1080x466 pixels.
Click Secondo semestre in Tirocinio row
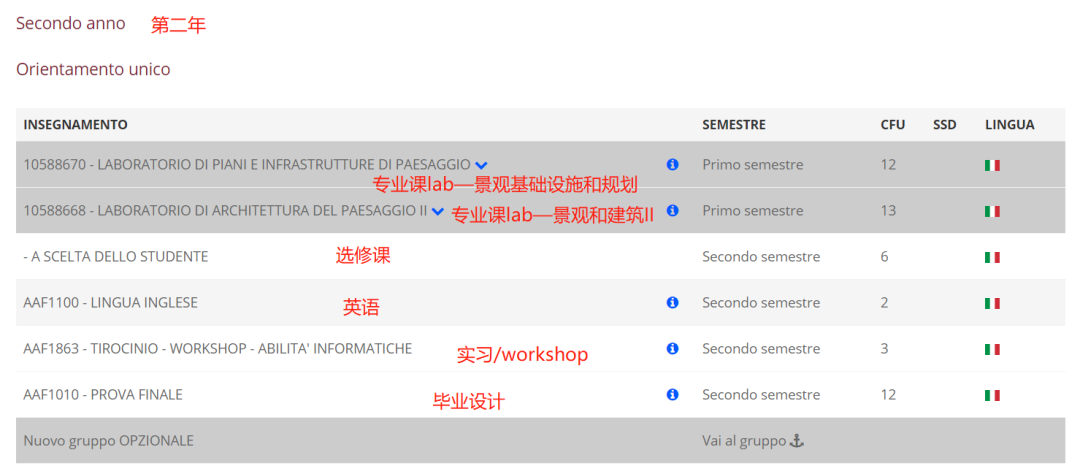[x=761, y=349]
